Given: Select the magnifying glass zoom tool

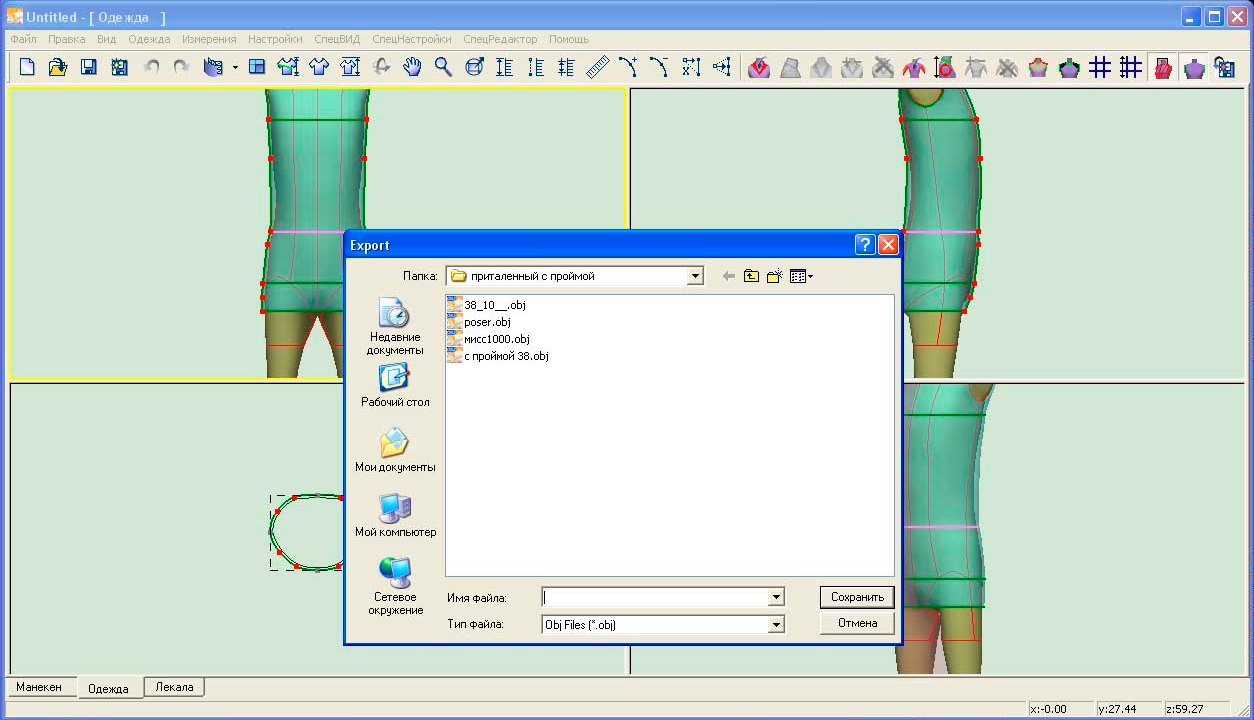Looking at the screenshot, I should click(x=443, y=67).
